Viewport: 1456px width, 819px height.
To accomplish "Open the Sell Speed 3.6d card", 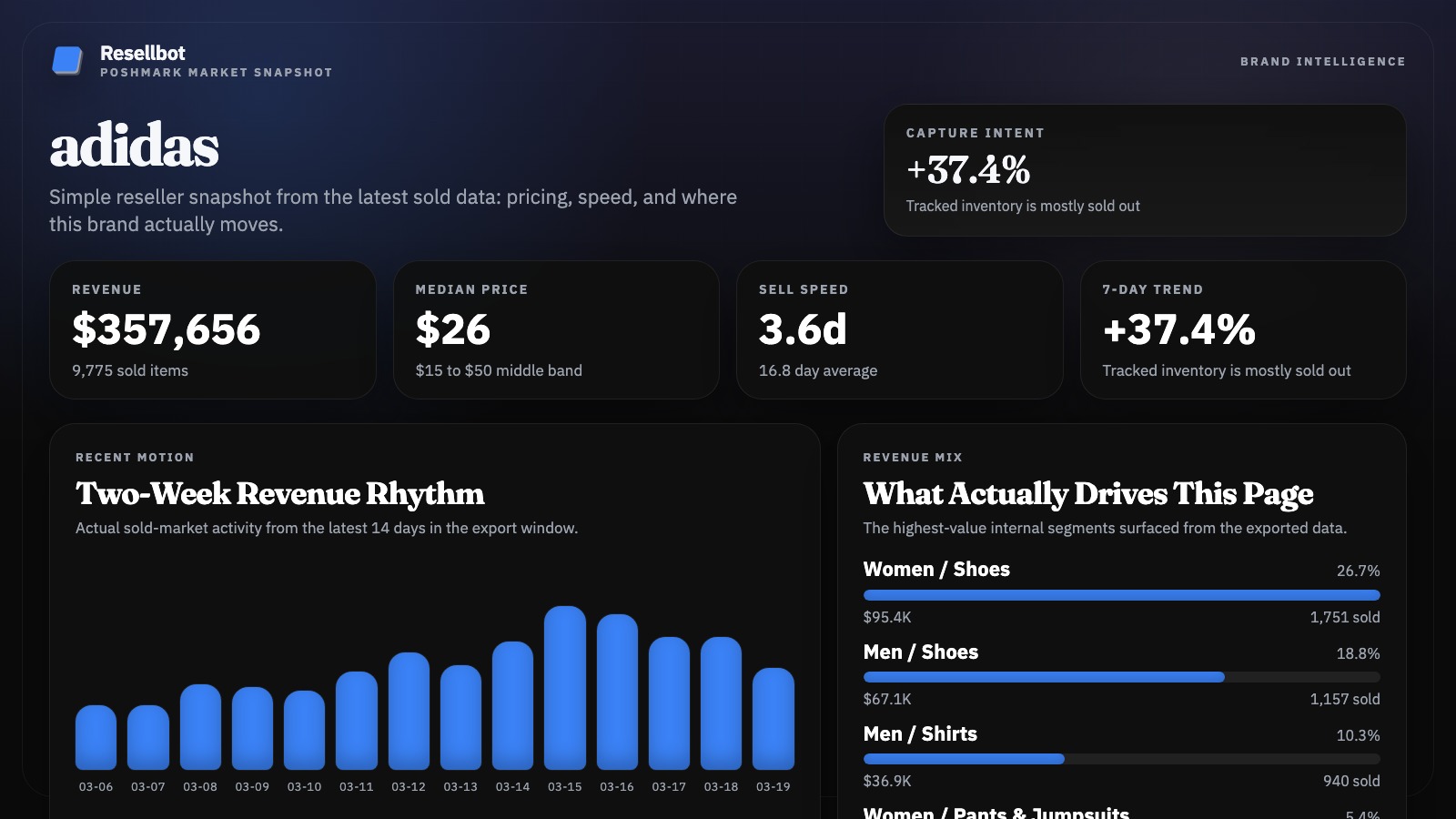I will tap(899, 329).
